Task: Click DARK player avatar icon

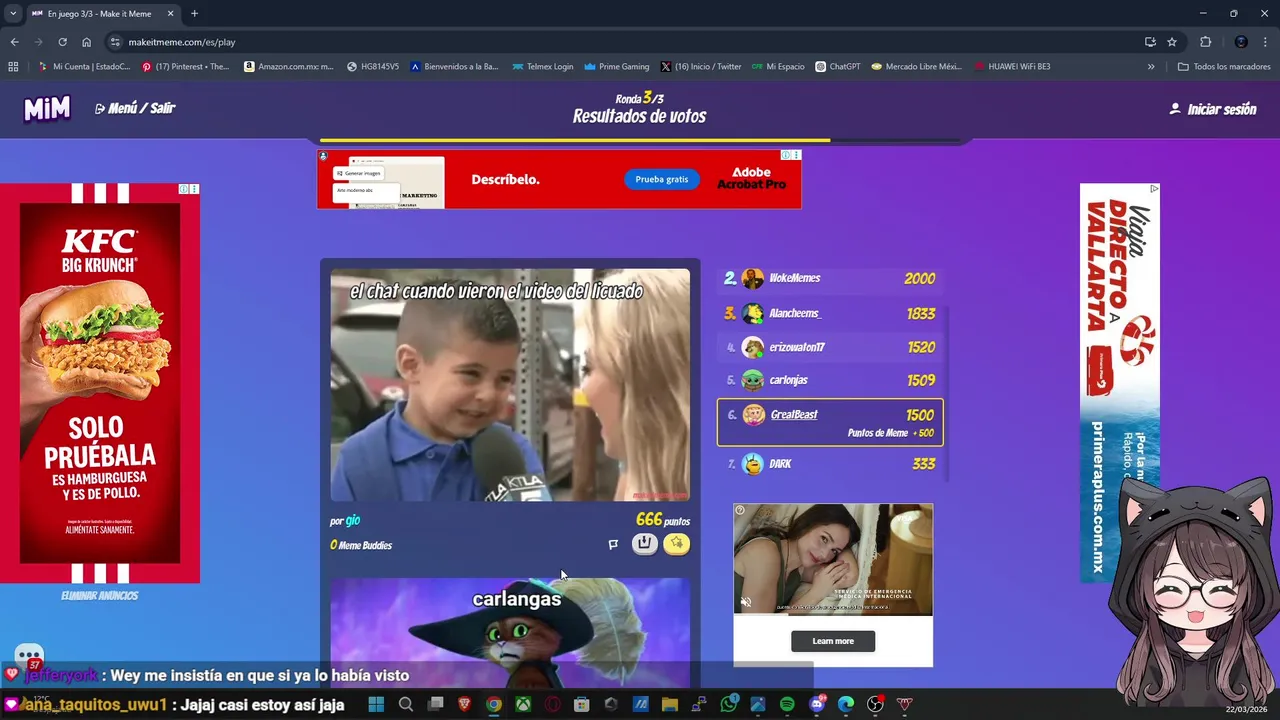Action: click(753, 464)
